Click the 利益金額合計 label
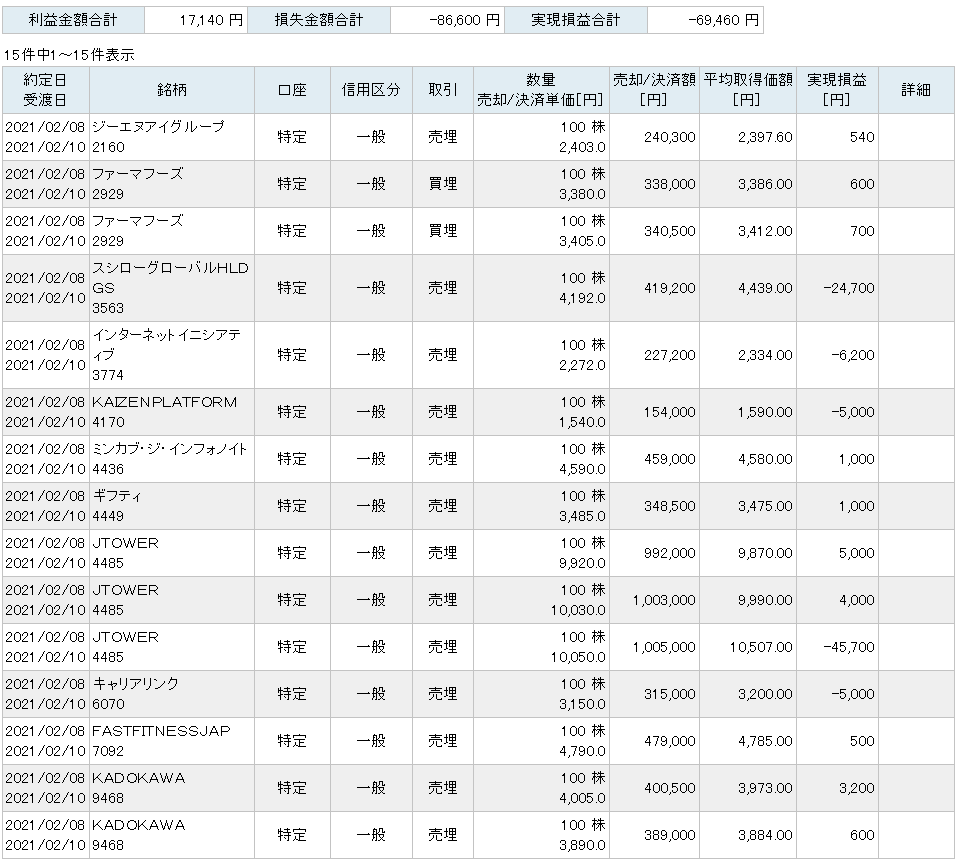960x864 pixels. coord(73,20)
